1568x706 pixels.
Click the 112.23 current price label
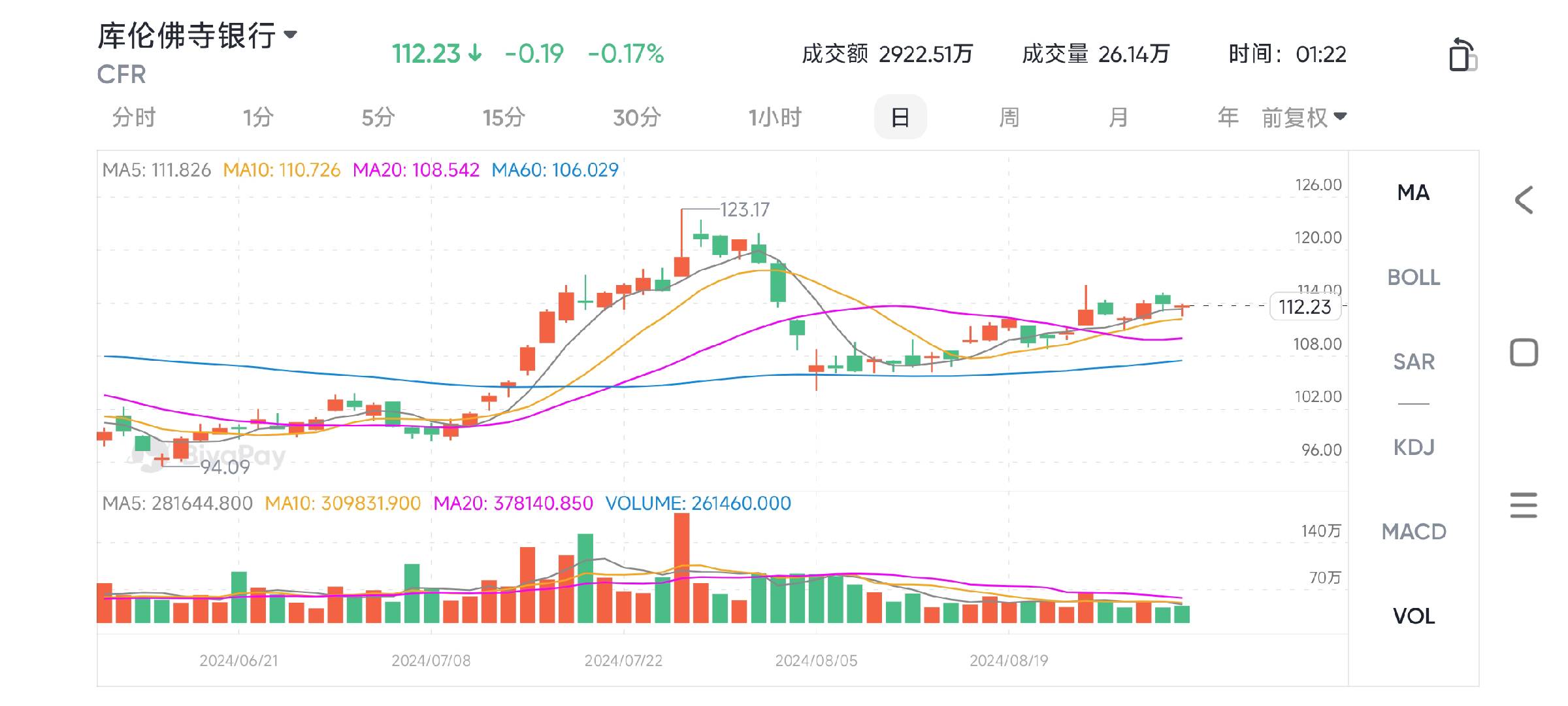(1305, 307)
